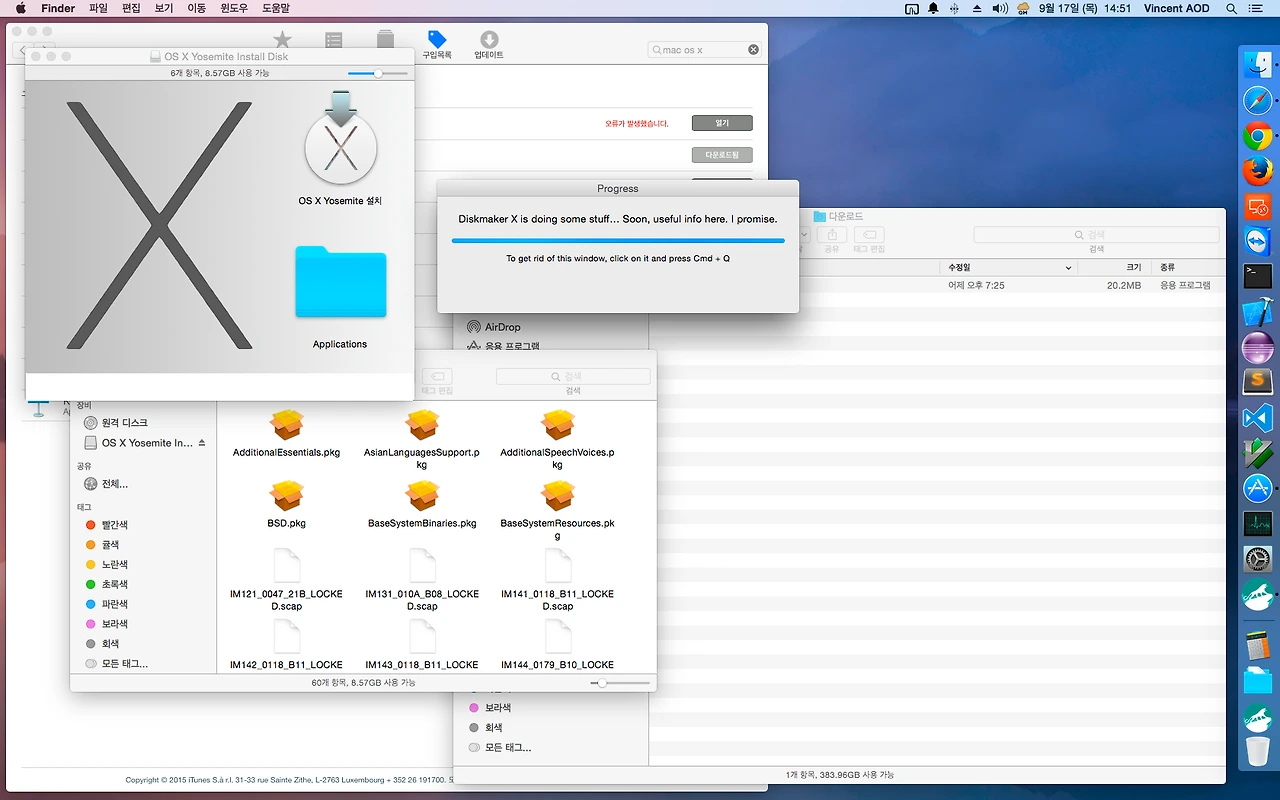Open Spotlight search in the menu bar
Screen dimensions: 1280x800
pos(1230,8)
